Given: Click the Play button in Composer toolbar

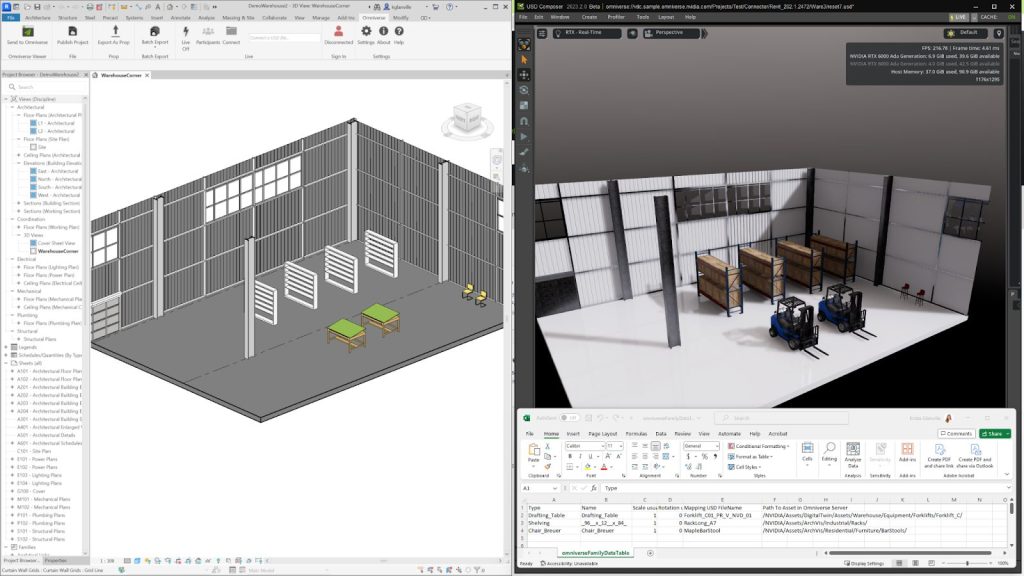Looking at the screenshot, I should coord(524,136).
